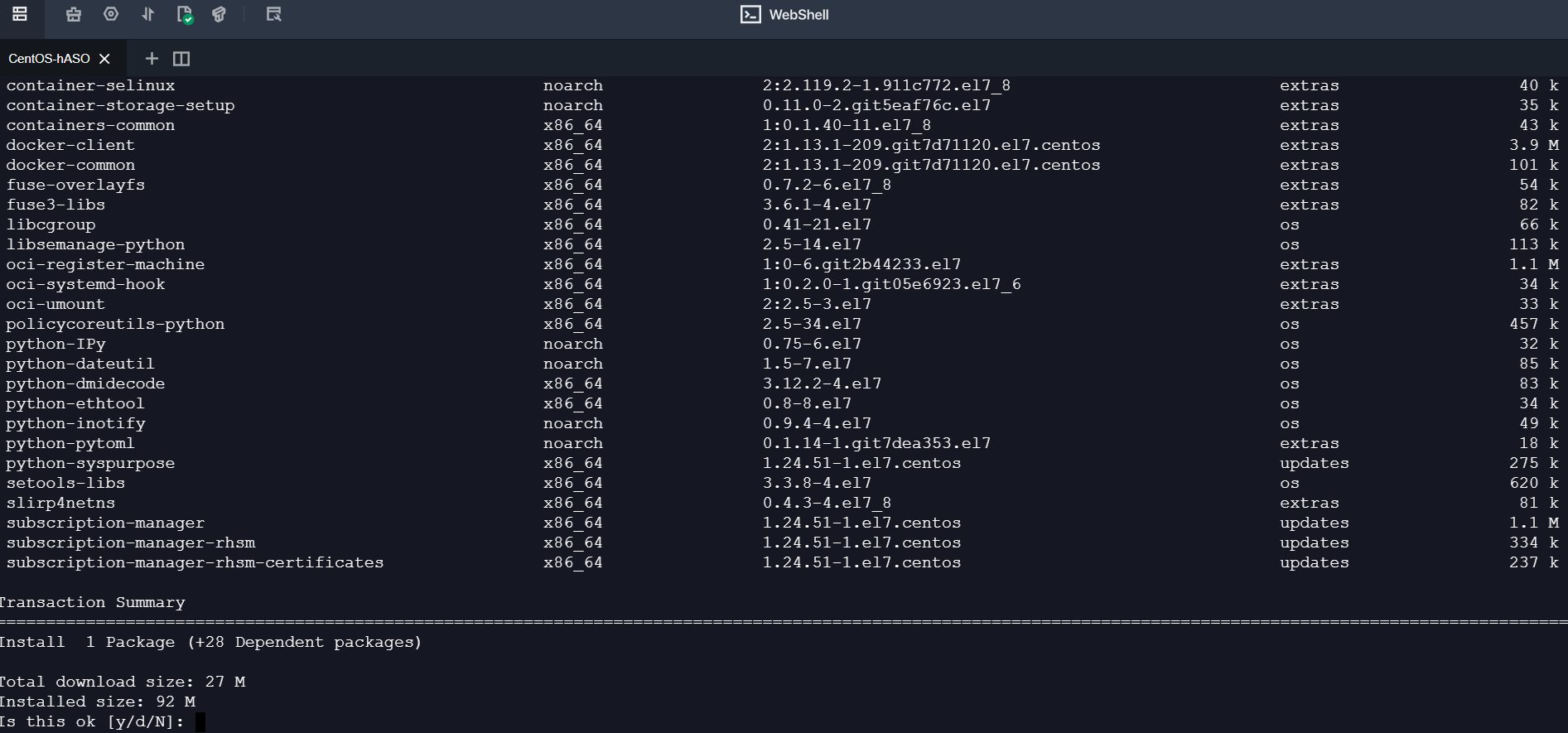Click package name python-ethtool
Screen dimensions: 1568x733
pos(75,403)
